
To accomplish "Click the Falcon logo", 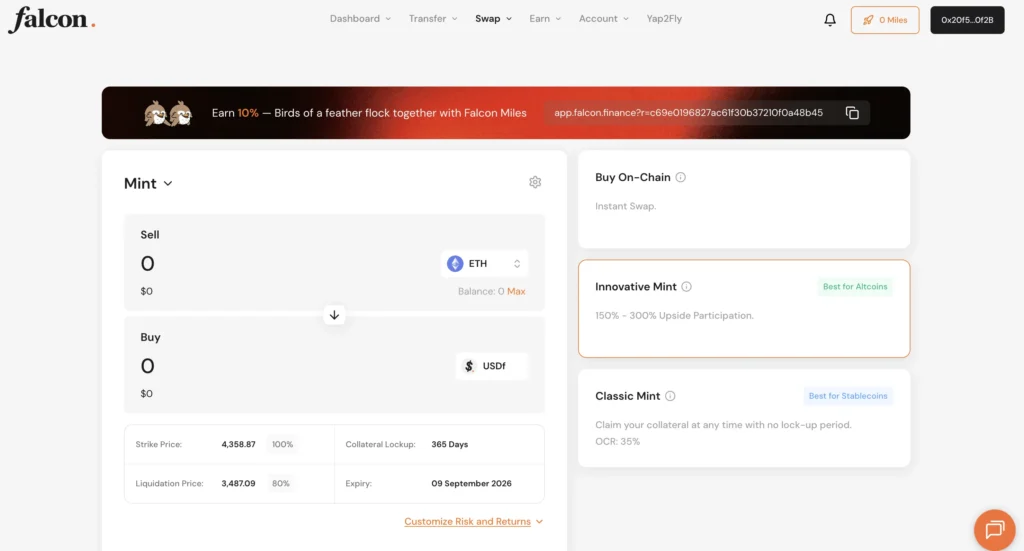I will pos(52,20).
